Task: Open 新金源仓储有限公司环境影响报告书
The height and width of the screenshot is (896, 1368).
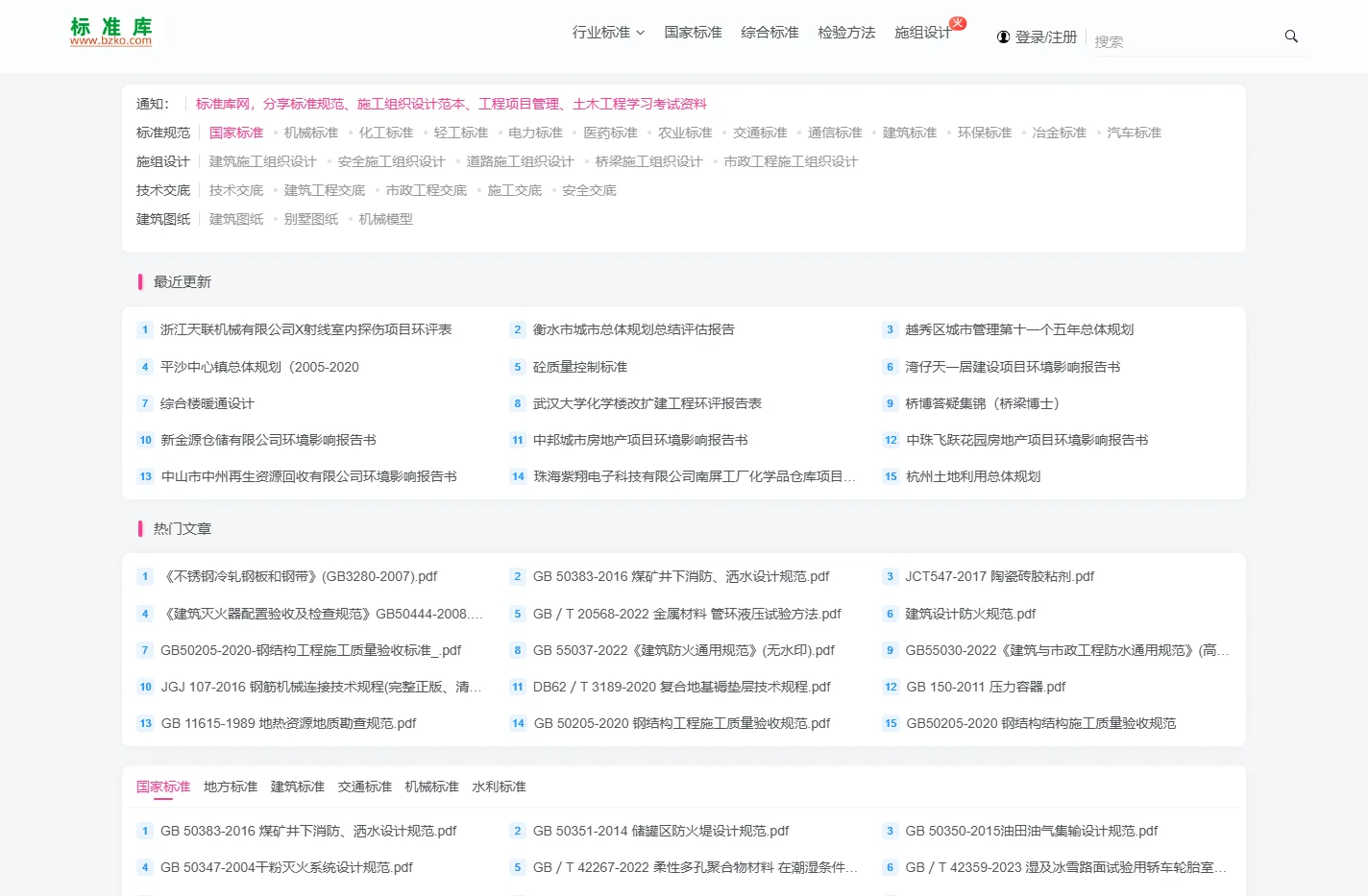Action: click(x=268, y=440)
